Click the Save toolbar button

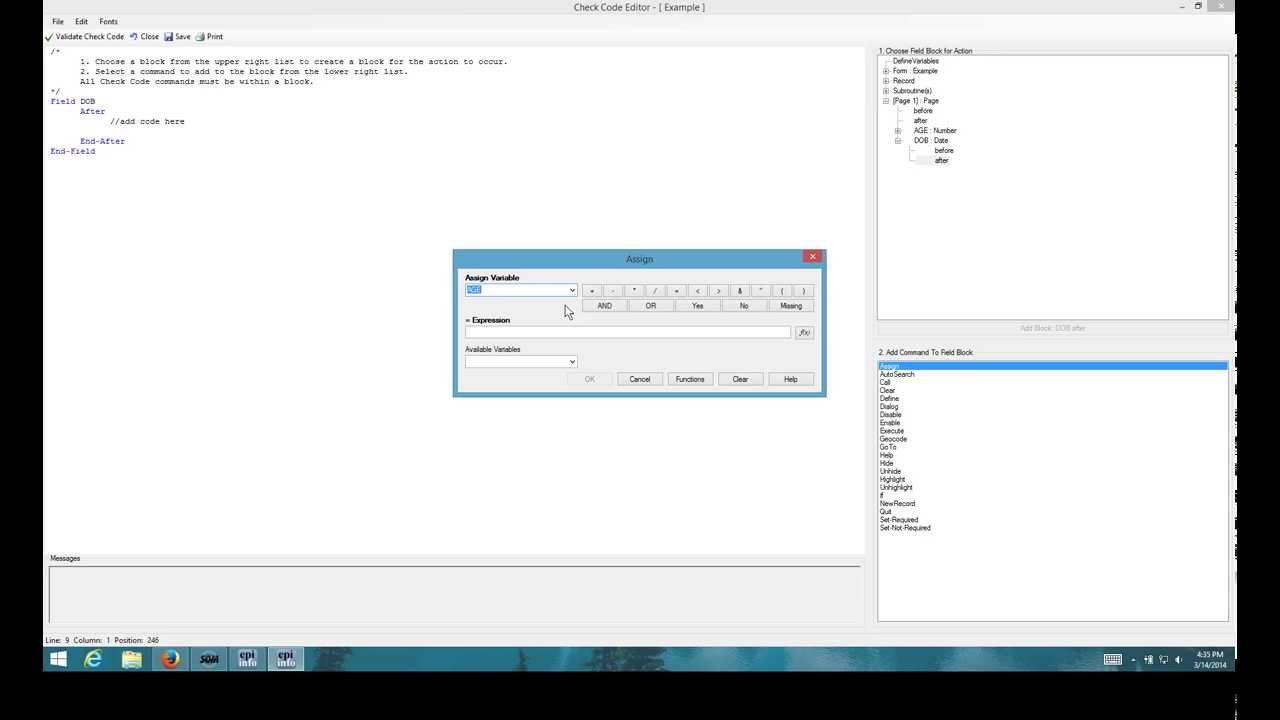177,36
